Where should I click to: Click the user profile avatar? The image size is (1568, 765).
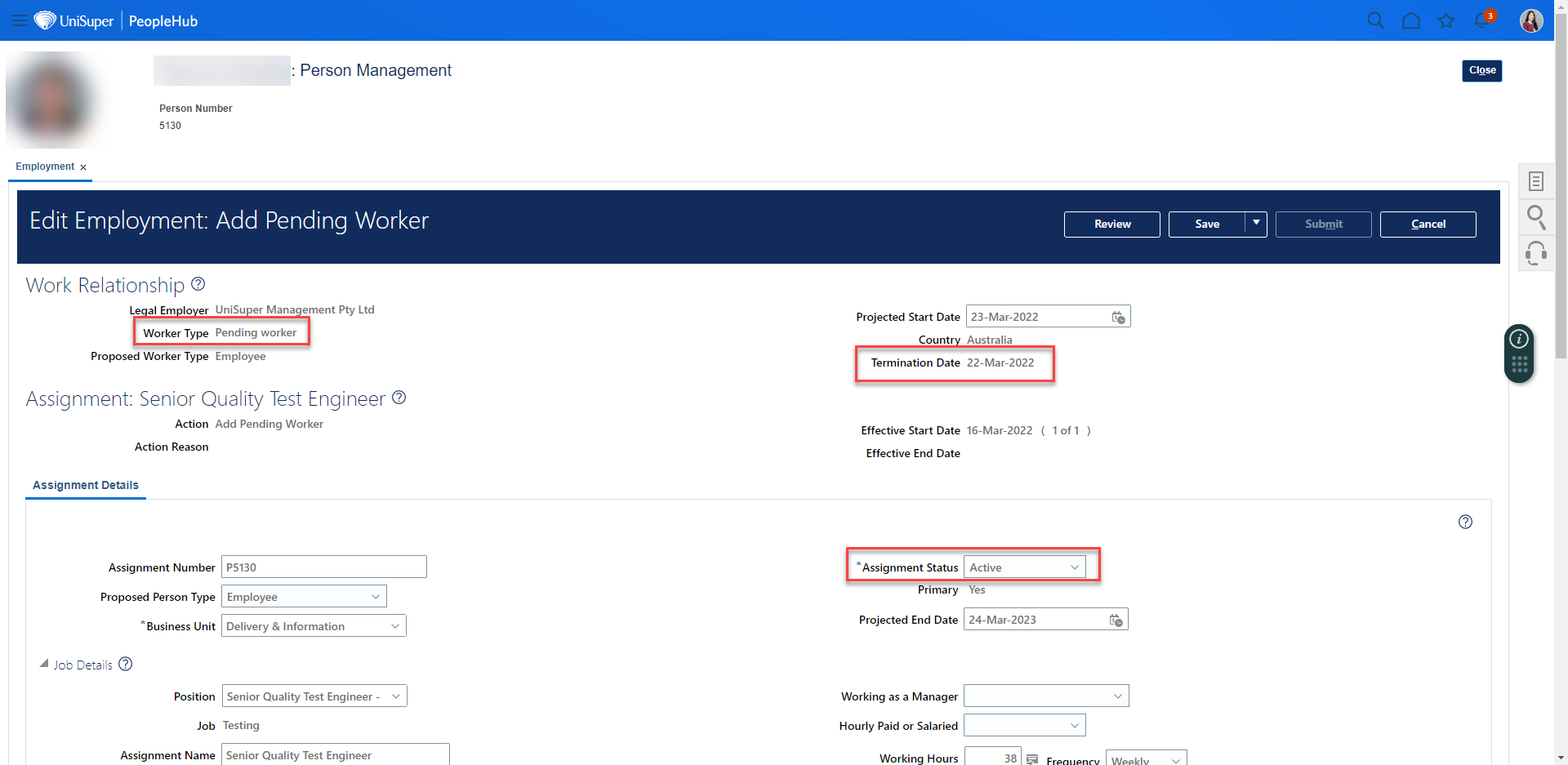1531,20
